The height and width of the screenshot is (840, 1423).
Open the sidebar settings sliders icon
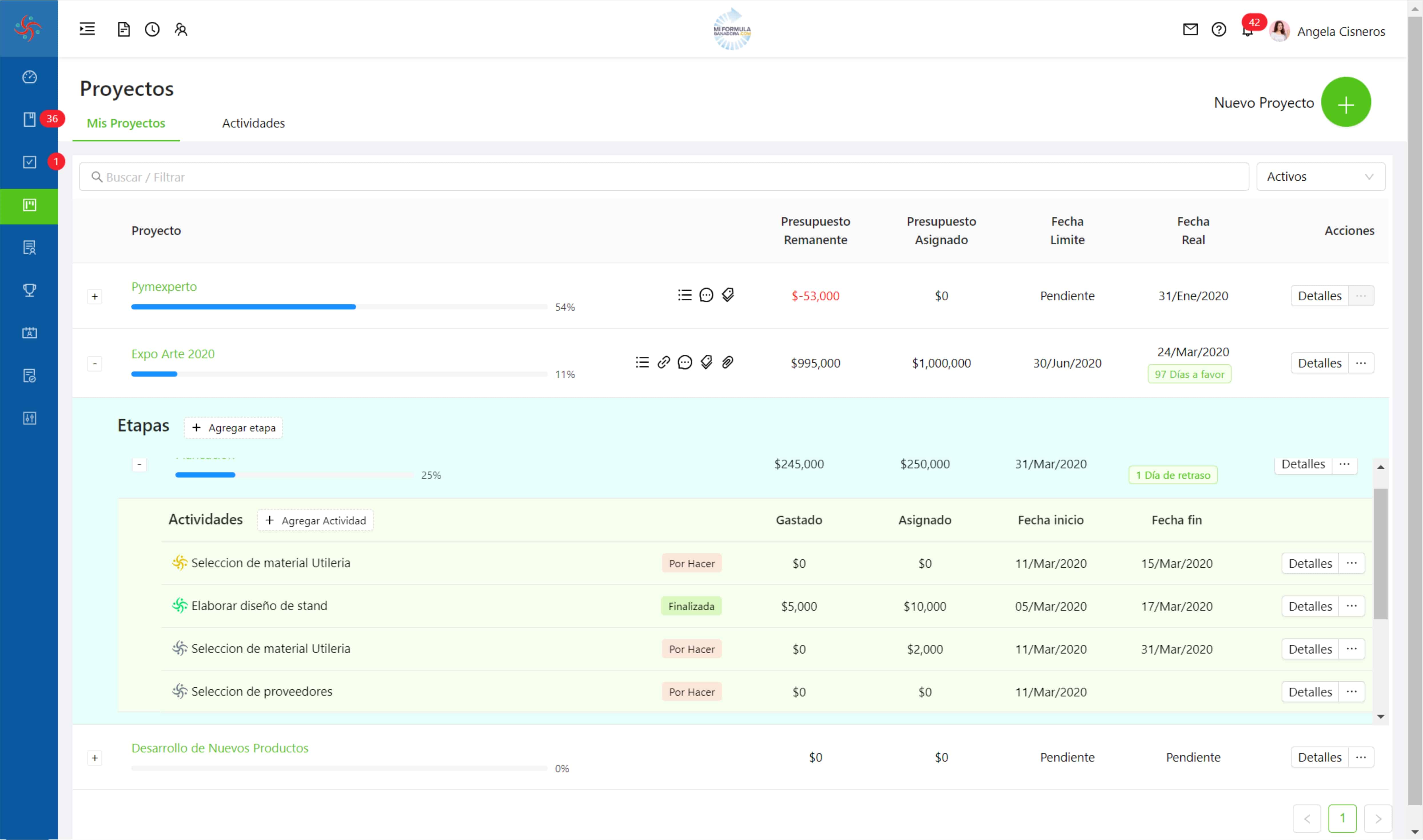point(29,418)
